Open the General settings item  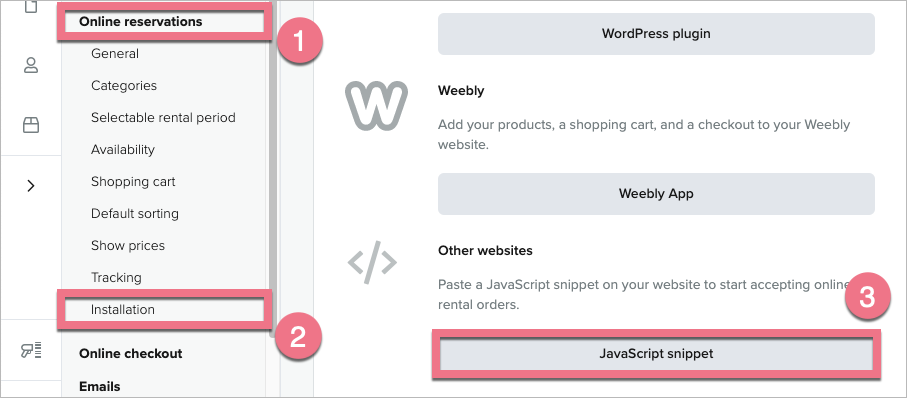coord(115,54)
